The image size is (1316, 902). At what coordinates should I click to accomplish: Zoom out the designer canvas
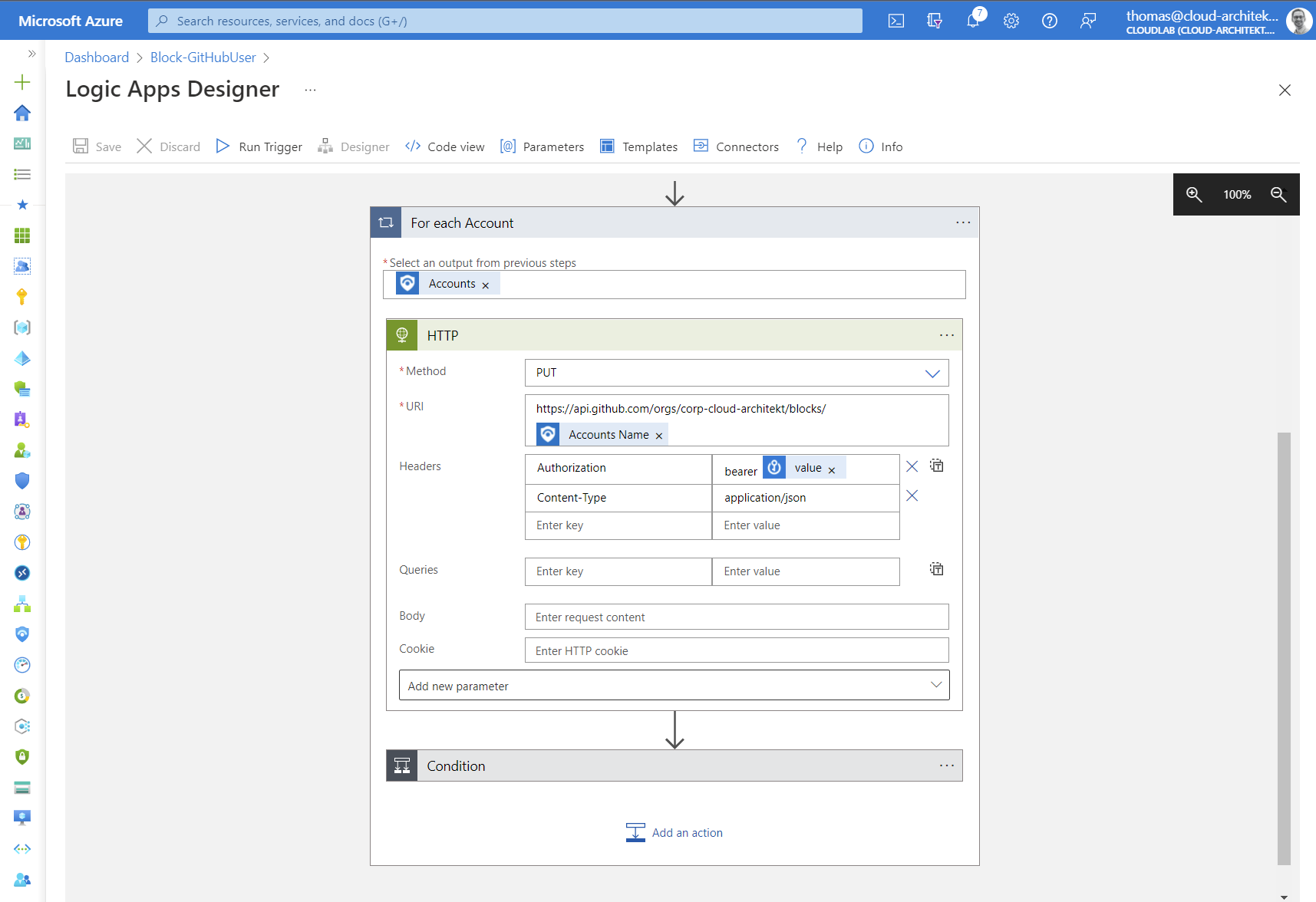(1278, 195)
